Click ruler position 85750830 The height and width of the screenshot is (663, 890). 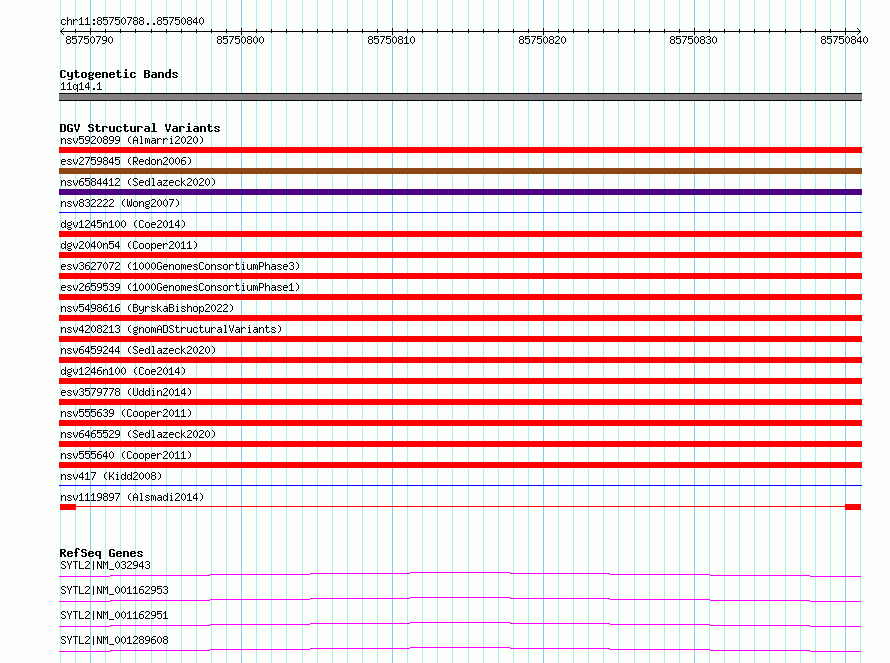pyautogui.click(x=693, y=40)
